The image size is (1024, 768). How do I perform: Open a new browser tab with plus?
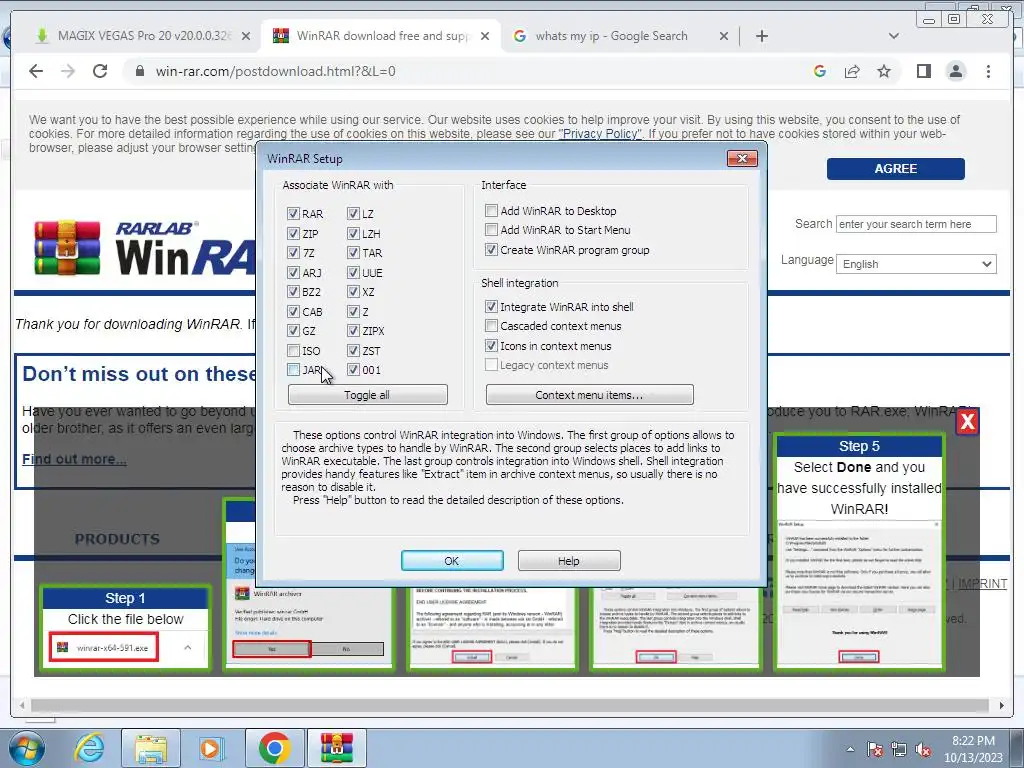click(761, 36)
